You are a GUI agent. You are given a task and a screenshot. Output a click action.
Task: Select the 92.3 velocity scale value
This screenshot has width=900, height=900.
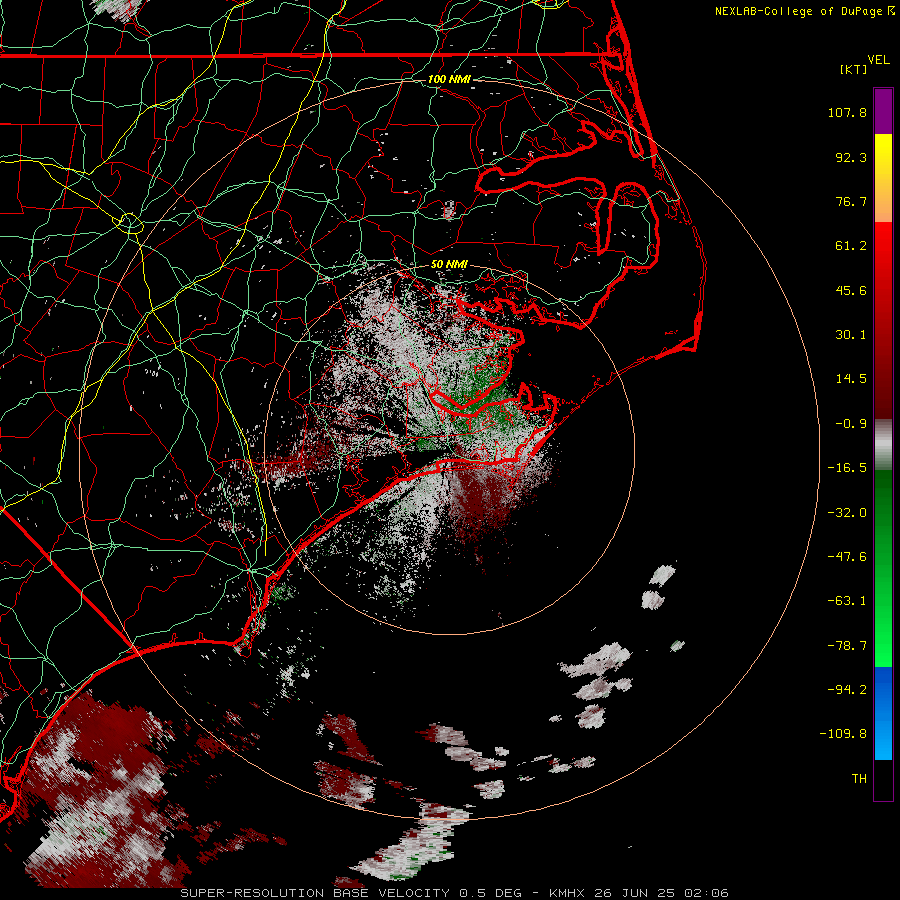pos(851,157)
